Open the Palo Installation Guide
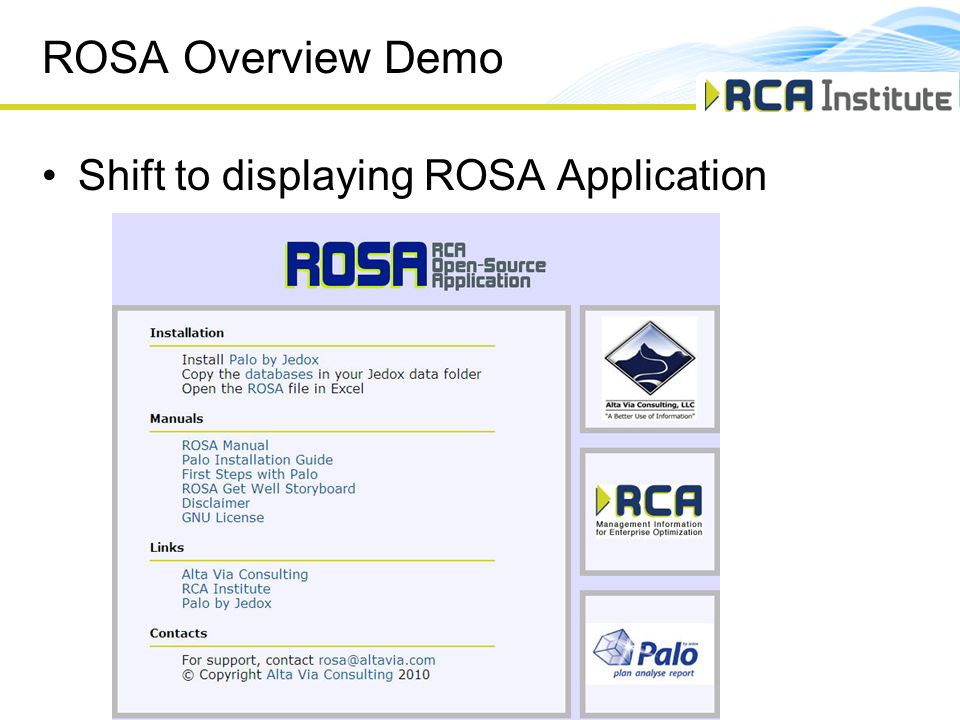The width and height of the screenshot is (960, 720). point(257,460)
